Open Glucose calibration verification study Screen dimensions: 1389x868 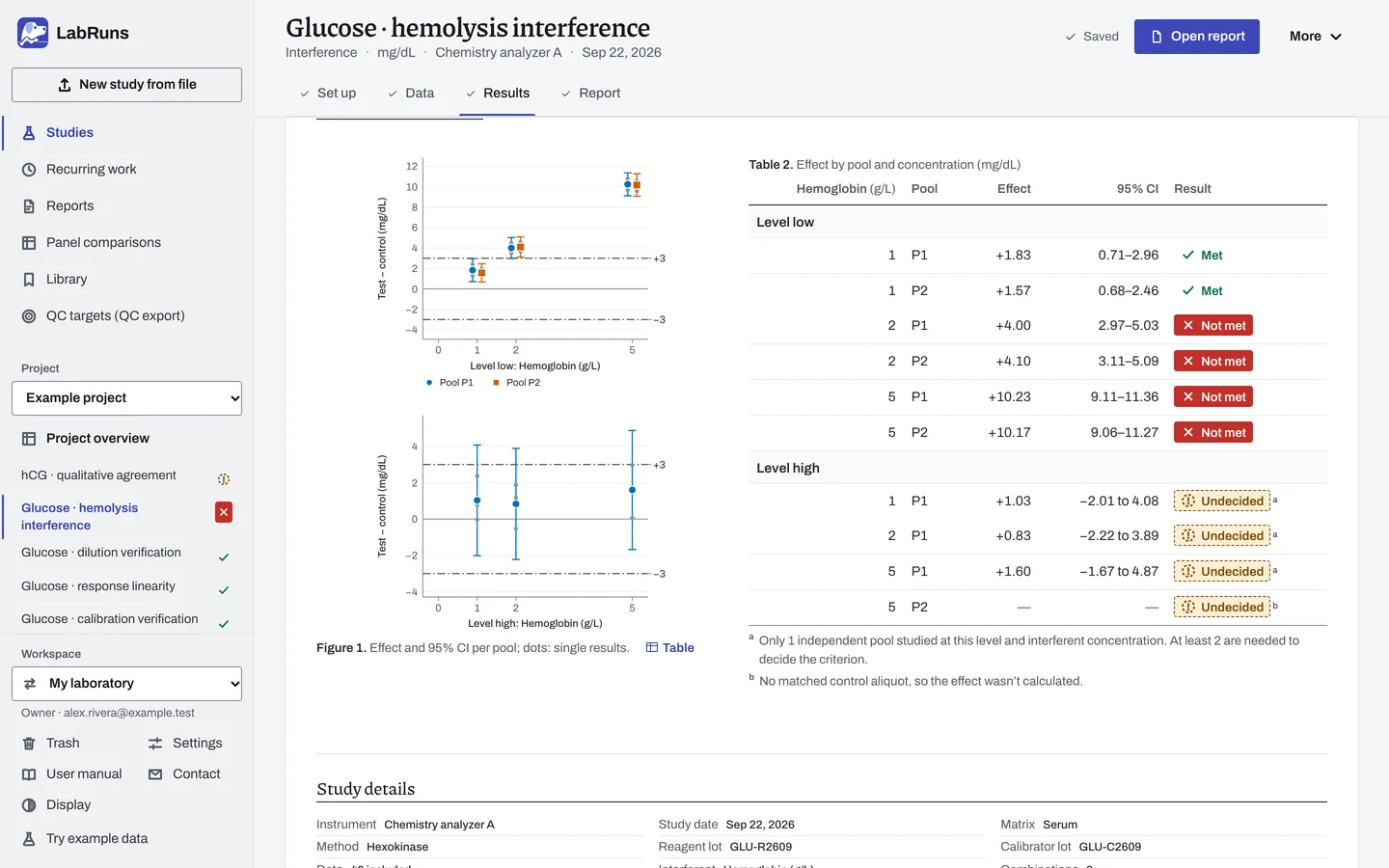pos(126,619)
